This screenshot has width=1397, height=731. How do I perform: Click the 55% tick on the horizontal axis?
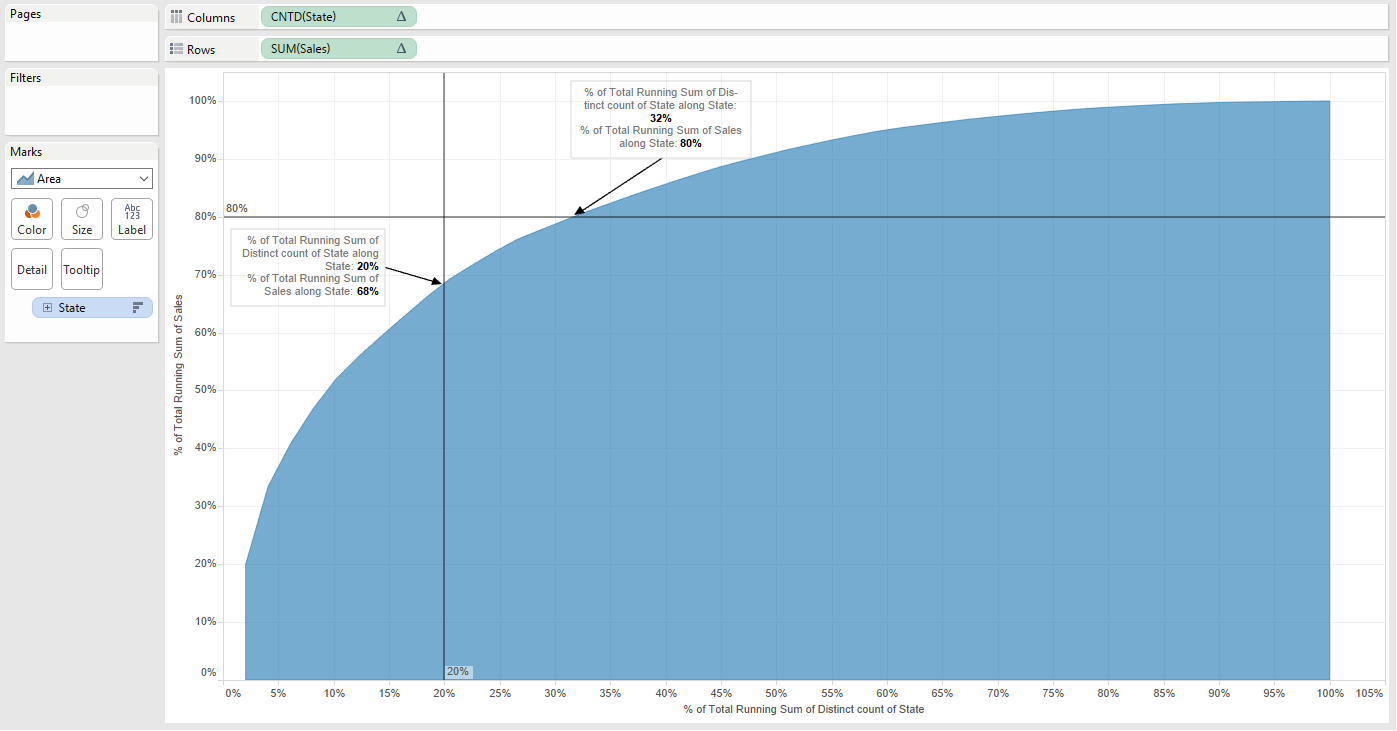coord(832,693)
